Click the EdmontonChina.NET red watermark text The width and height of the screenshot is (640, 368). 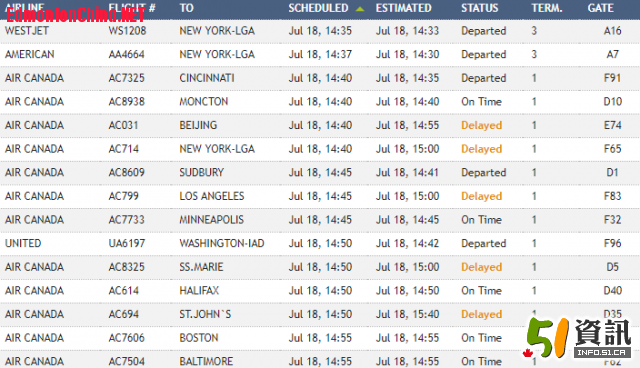(x=75, y=15)
